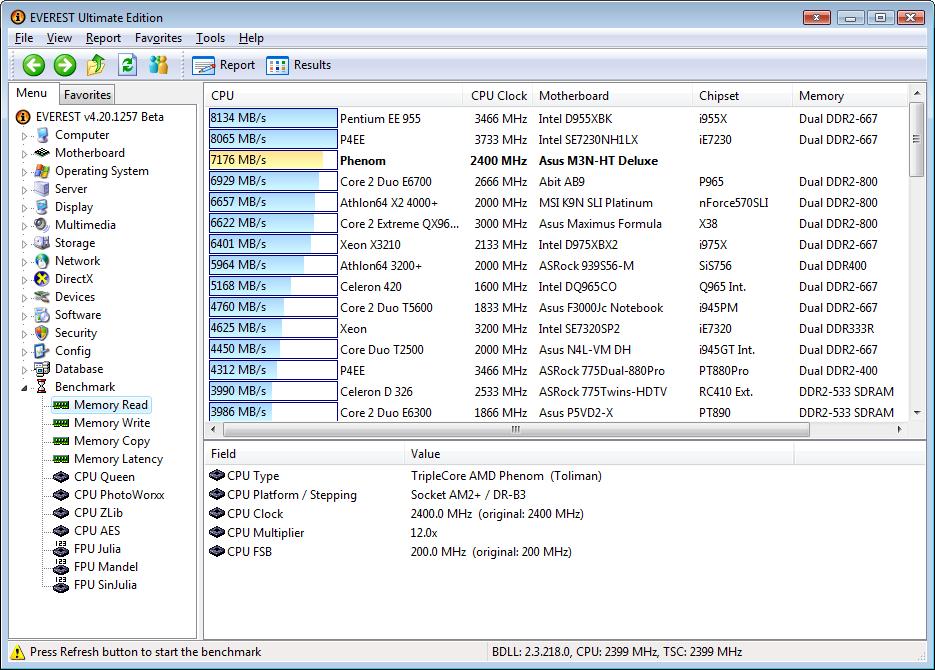
Task: Select the Config tree icon
Action: (x=42, y=351)
